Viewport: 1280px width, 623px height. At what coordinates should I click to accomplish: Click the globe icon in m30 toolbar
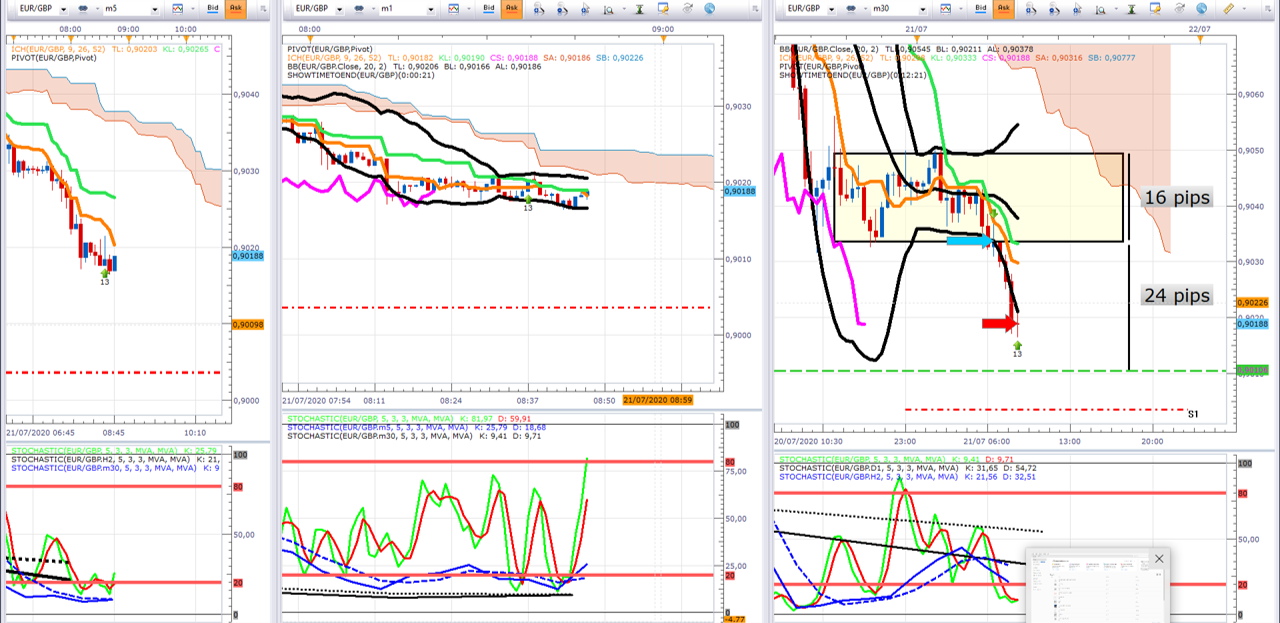coord(1201,8)
